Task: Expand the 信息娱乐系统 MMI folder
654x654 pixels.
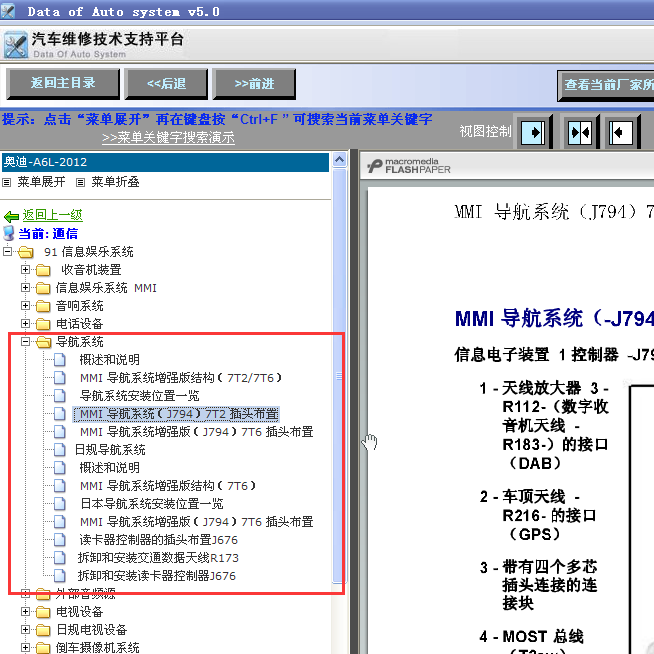Action: tap(25, 288)
